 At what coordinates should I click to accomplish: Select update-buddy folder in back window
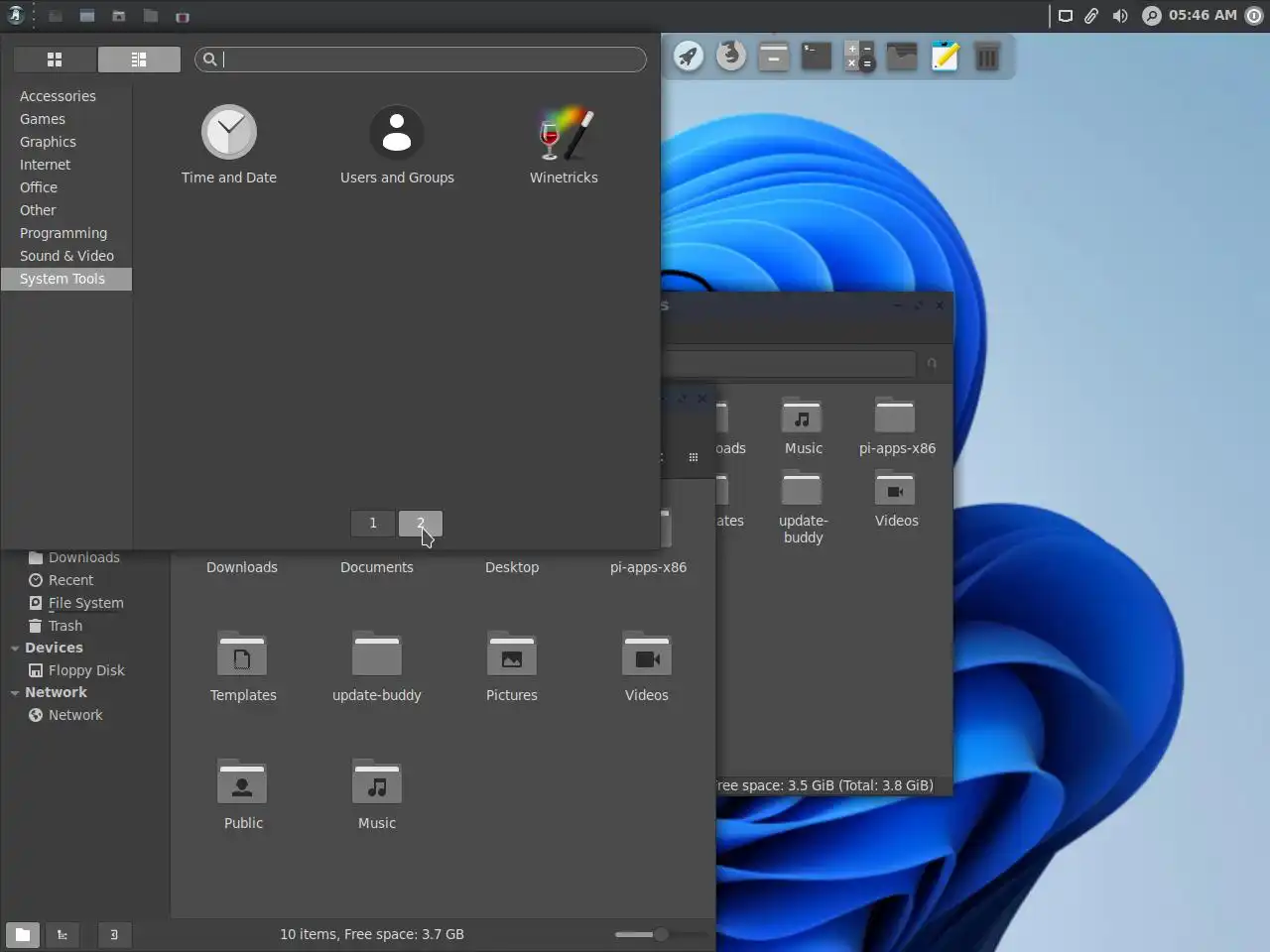tap(803, 508)
